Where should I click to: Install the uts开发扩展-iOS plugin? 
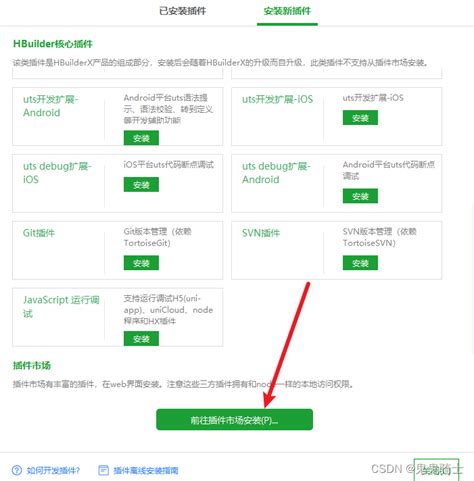[x=360, y=118]
